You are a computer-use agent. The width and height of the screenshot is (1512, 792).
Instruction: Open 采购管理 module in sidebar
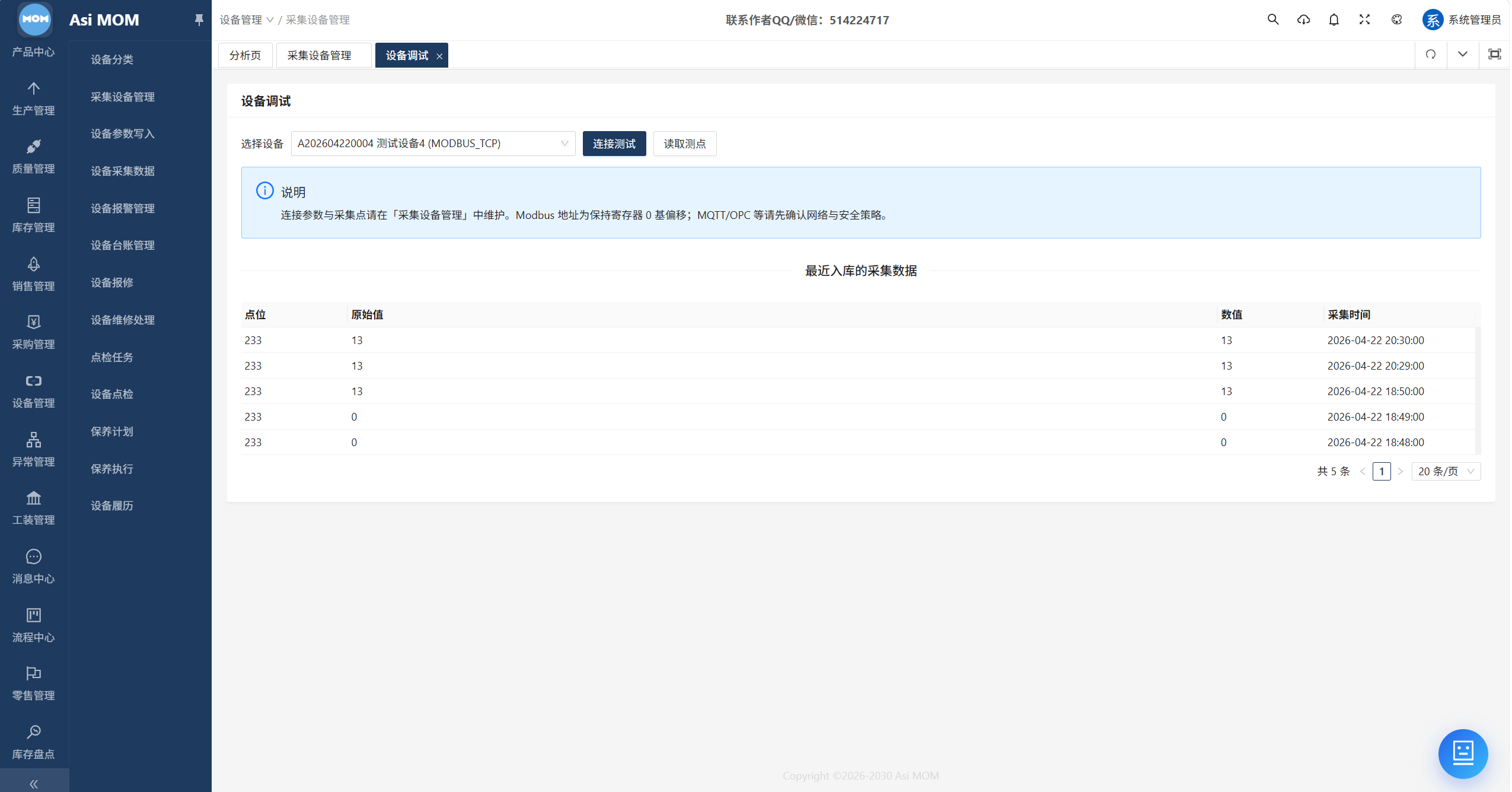(34, 333)
